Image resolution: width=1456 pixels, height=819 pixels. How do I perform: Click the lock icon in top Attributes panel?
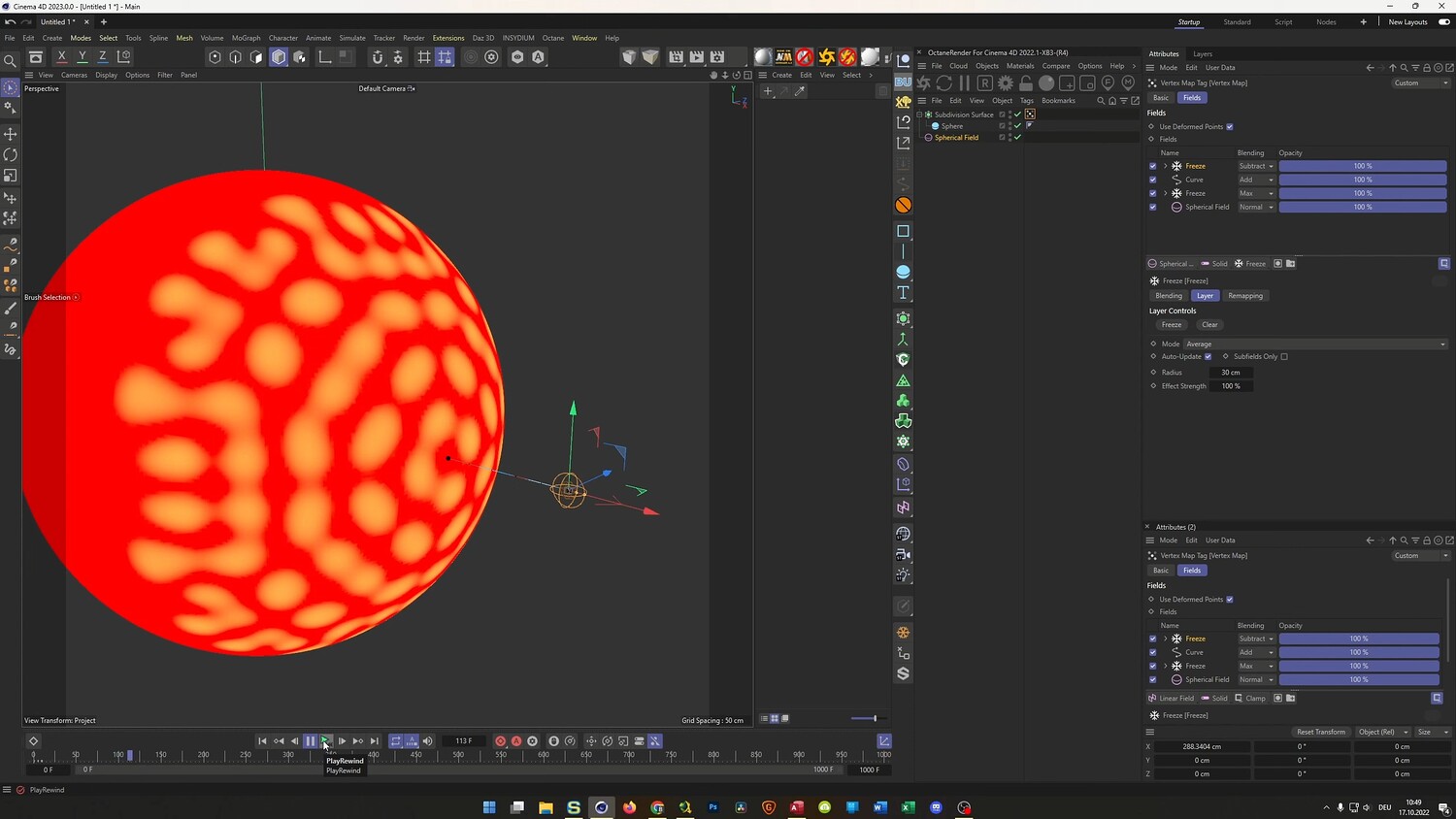coord(1426,68)
